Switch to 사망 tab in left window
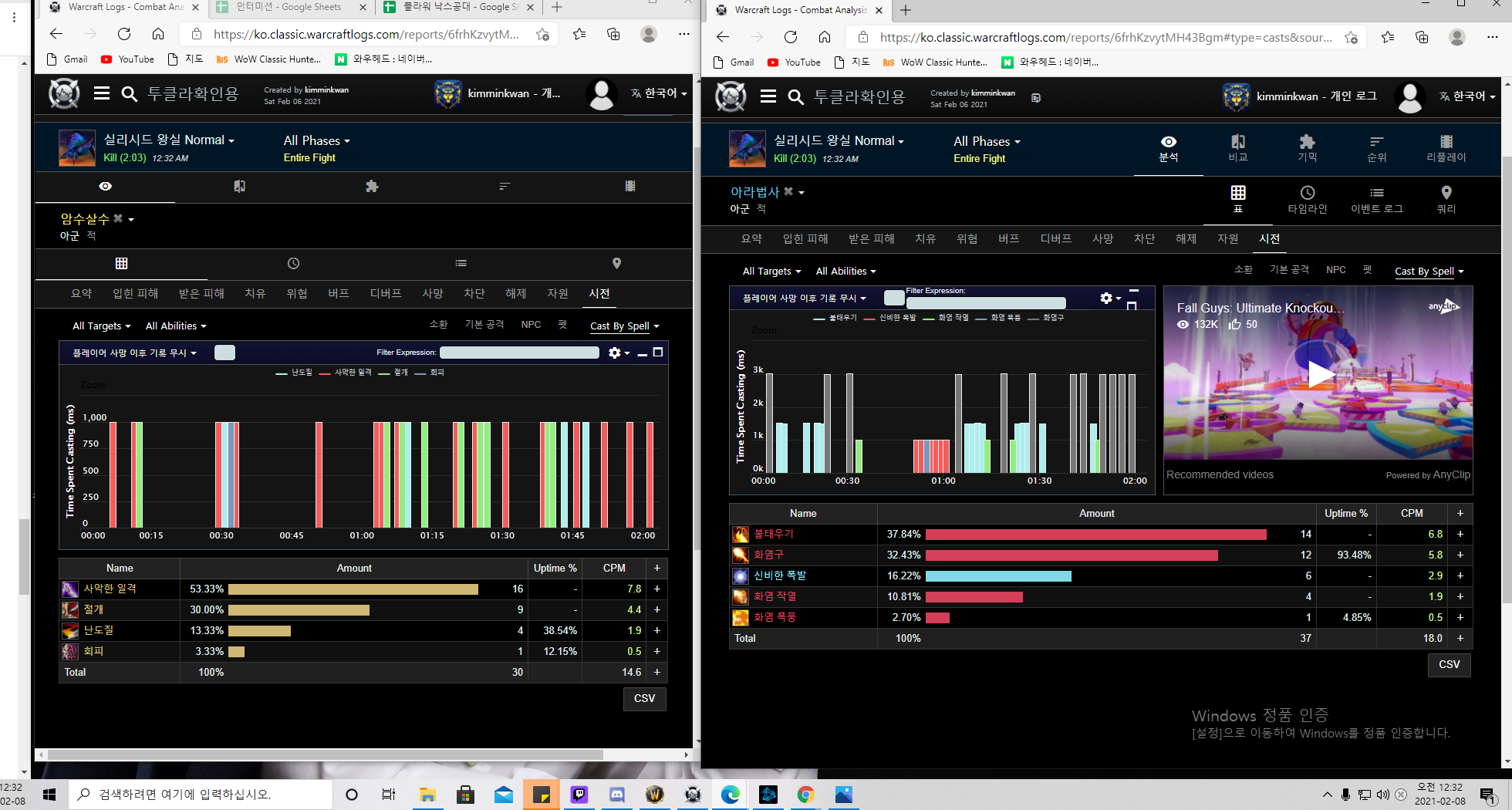Screen dimensions: 1512x810 432,294
